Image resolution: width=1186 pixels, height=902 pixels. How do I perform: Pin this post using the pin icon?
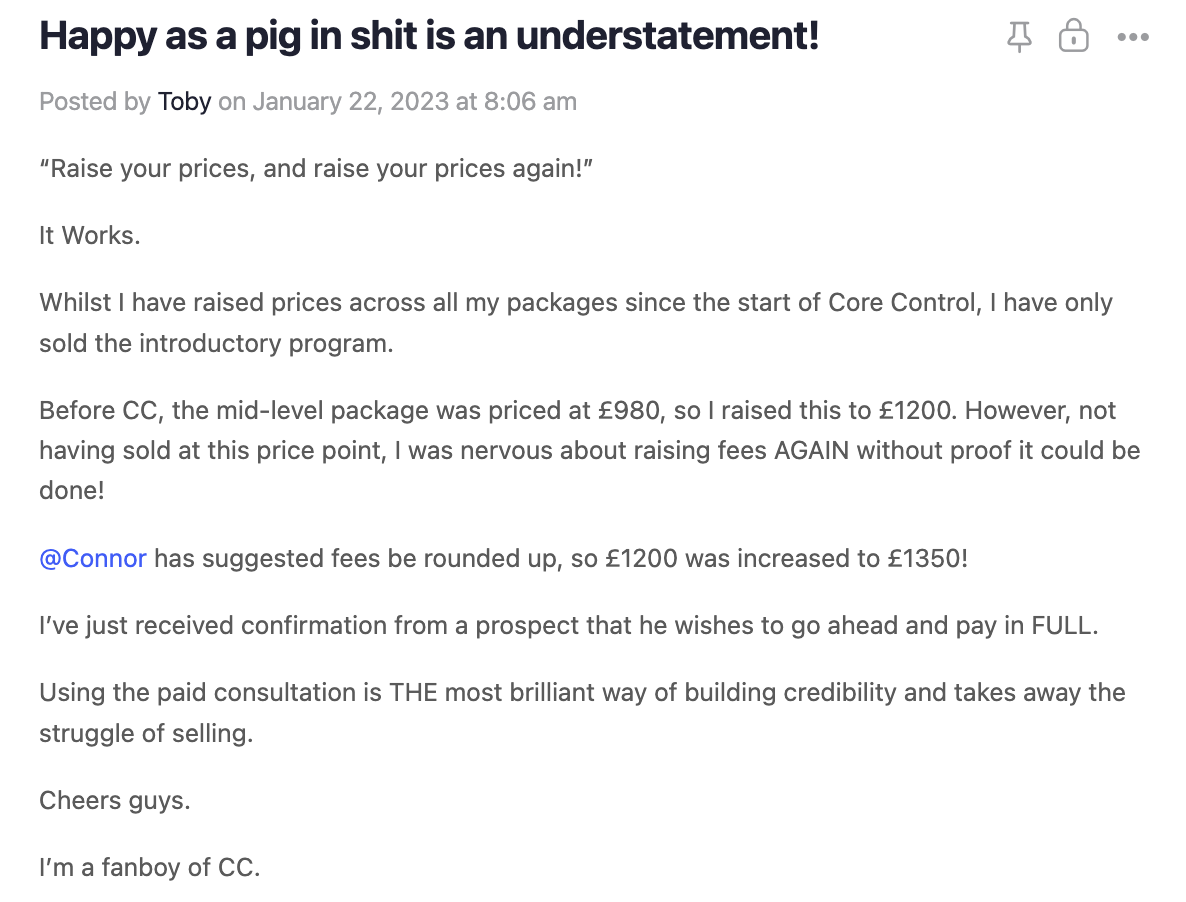pyautogui.click(x=1019, y=38)
